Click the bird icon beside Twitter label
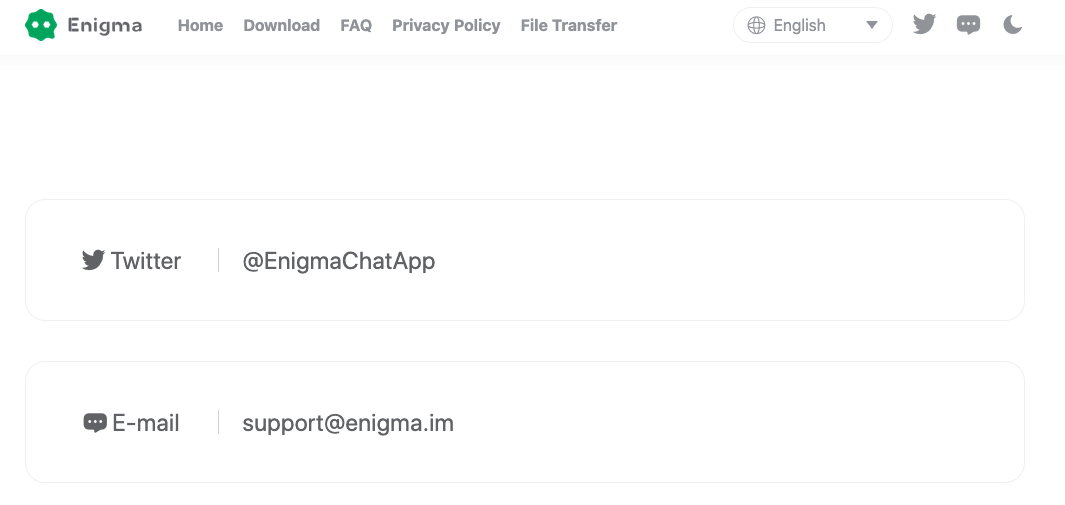Viewport: 1065px width, 505px height. (x=93, y=261)
